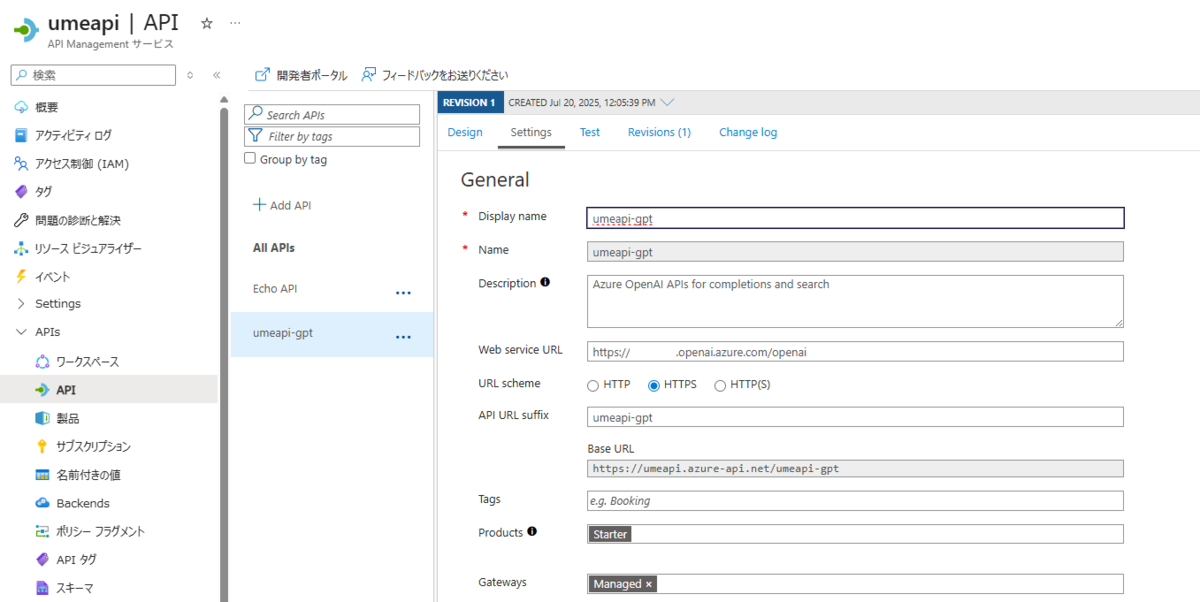
Task: Click the Display name field
Action: (x=855, y=218)
